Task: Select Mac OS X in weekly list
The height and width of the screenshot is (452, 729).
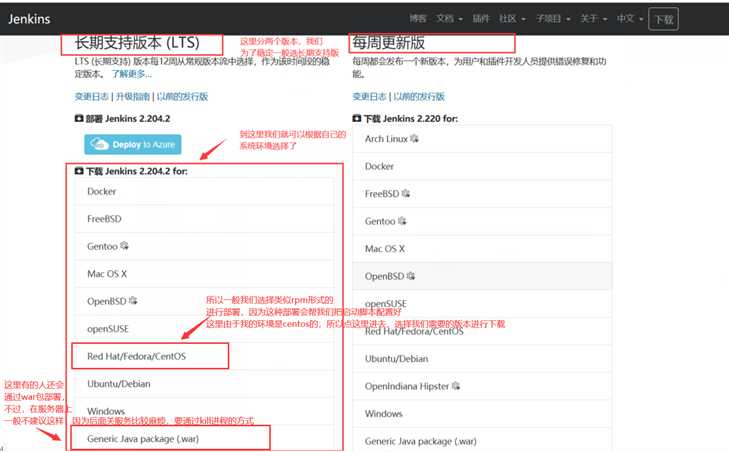Action: coord(482,249)
